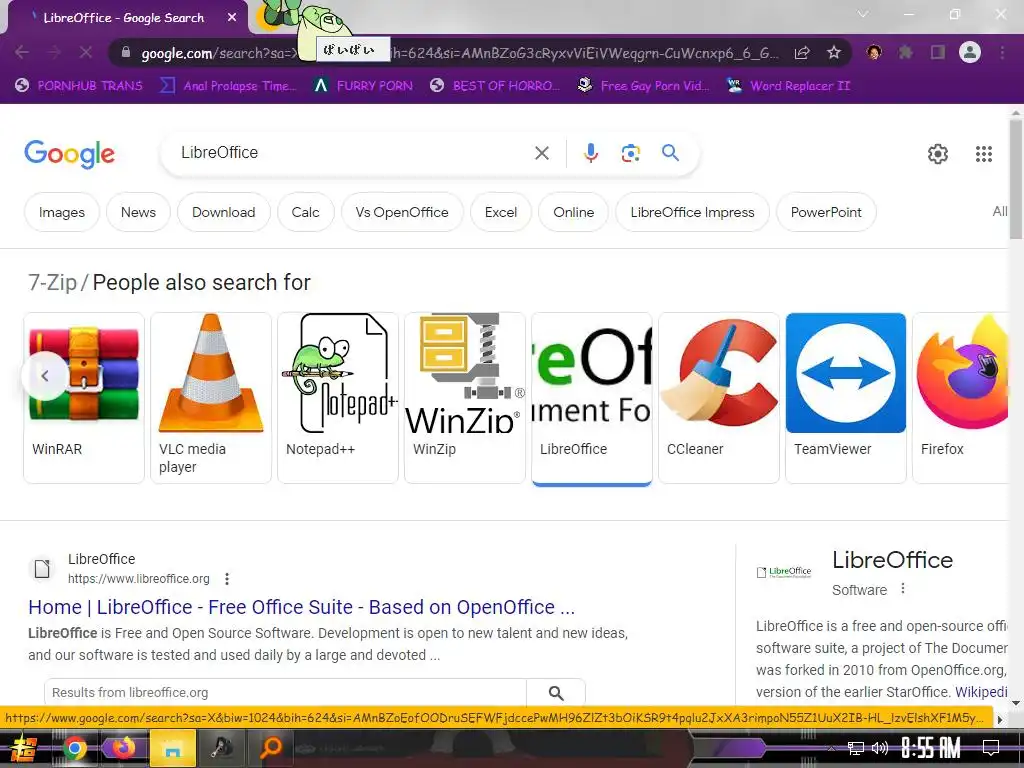The width and height of the screenshot is (1024, 768).
Task: Filter results by News
Action: tap(138, 212)
